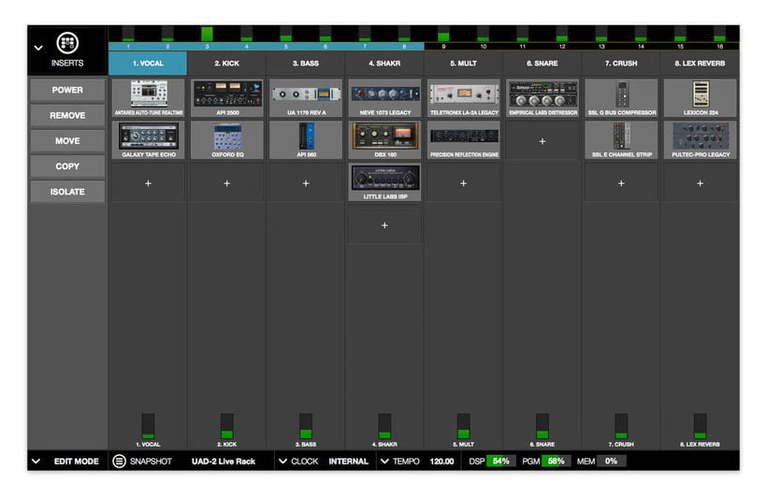Add an insert to the Shakr channel
This screenshot has height=499, width=767.
pyautogui.click(x=385, y=226)
